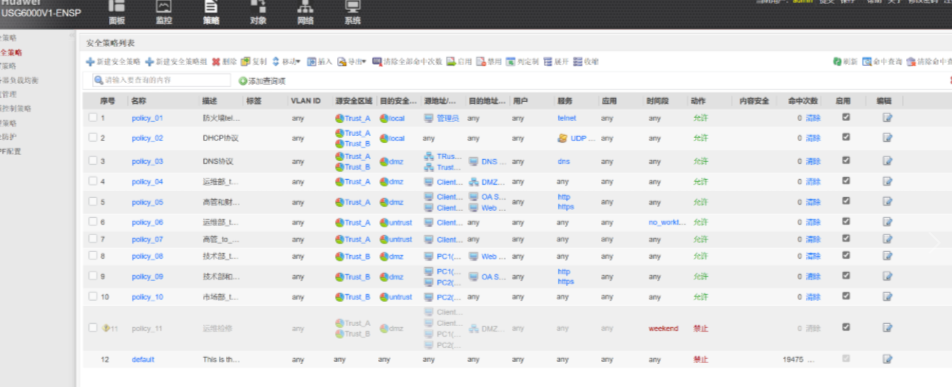Image resolution: width=952 pixels, height=387 pixels.
Task: Click the dns service link in policy_03
Action: point(563,162)
